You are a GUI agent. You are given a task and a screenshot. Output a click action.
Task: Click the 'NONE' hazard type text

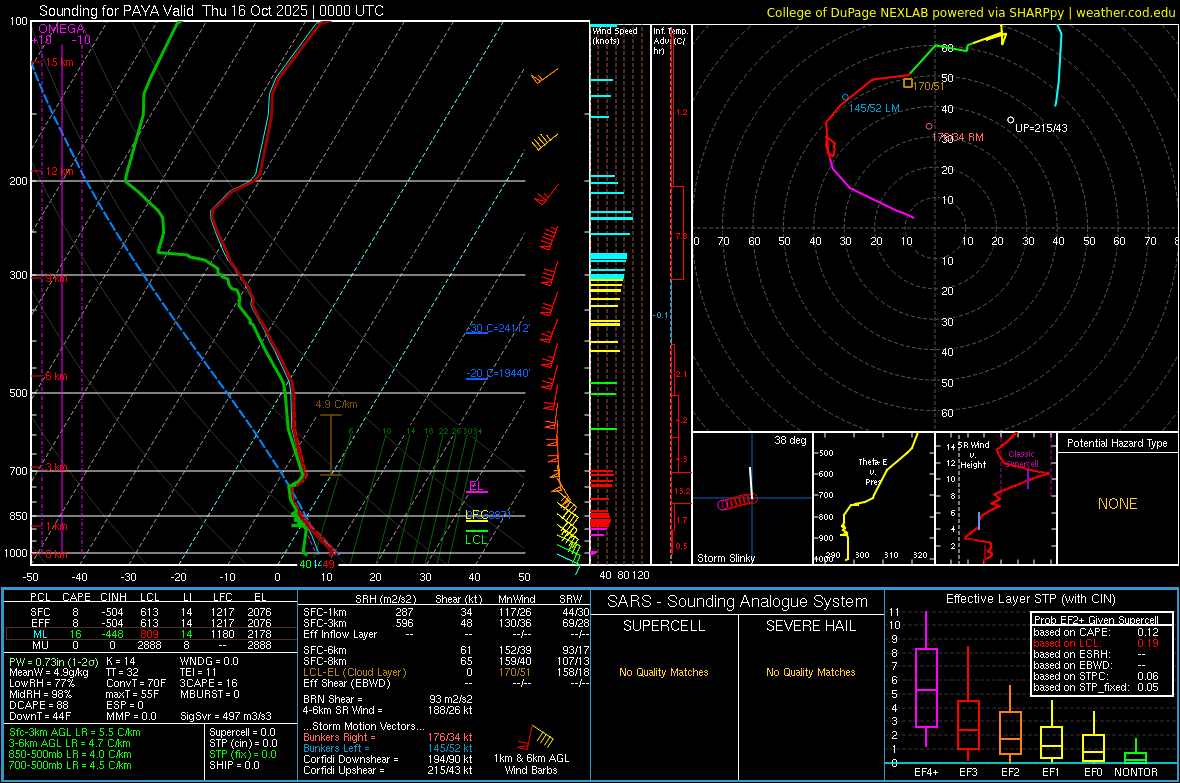(x=1117, y=504)
